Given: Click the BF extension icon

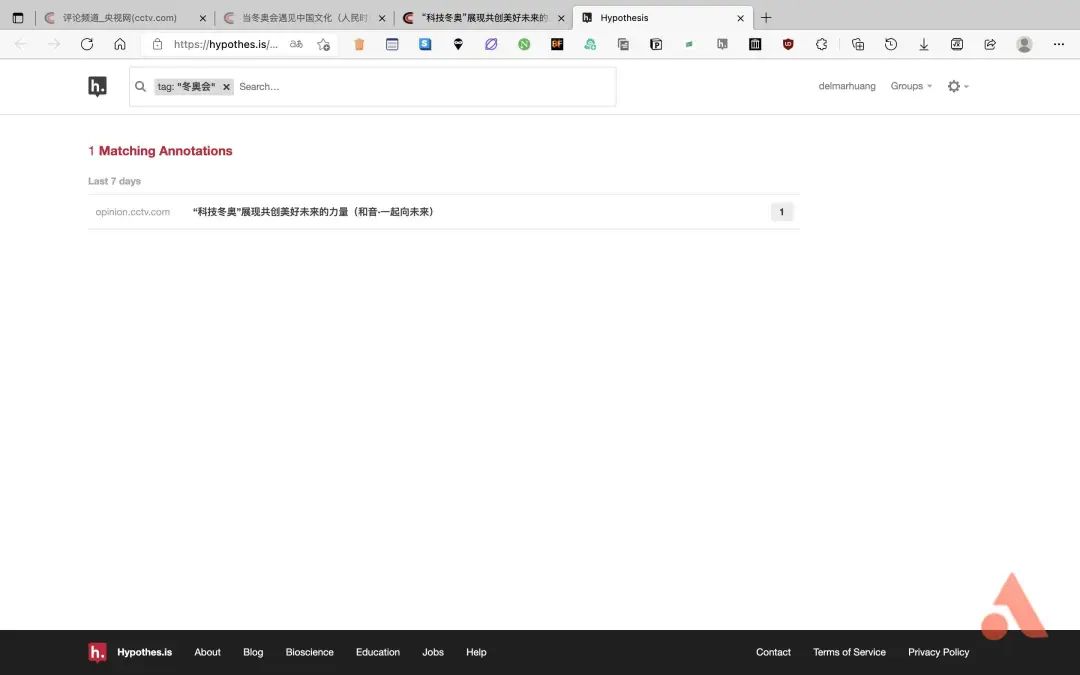Looking at the screenshot, I should coord(557,44).
